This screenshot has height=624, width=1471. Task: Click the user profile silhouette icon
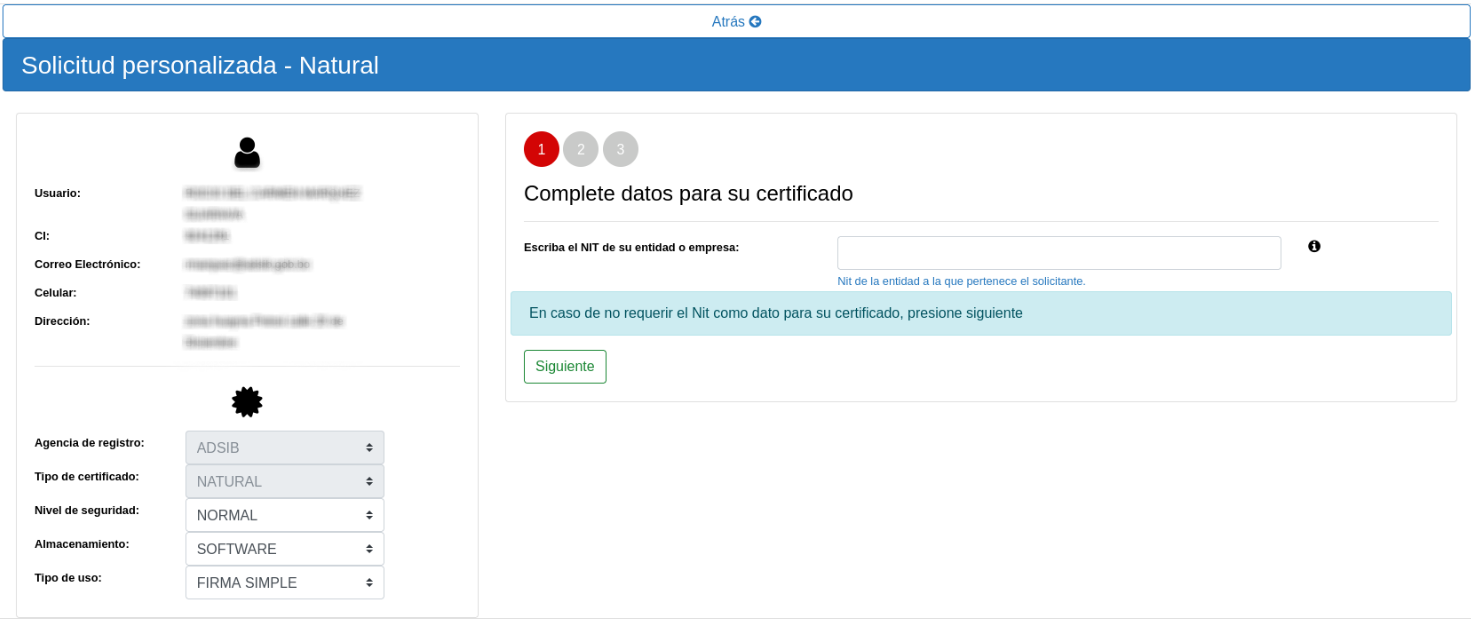tap(247, 153)
